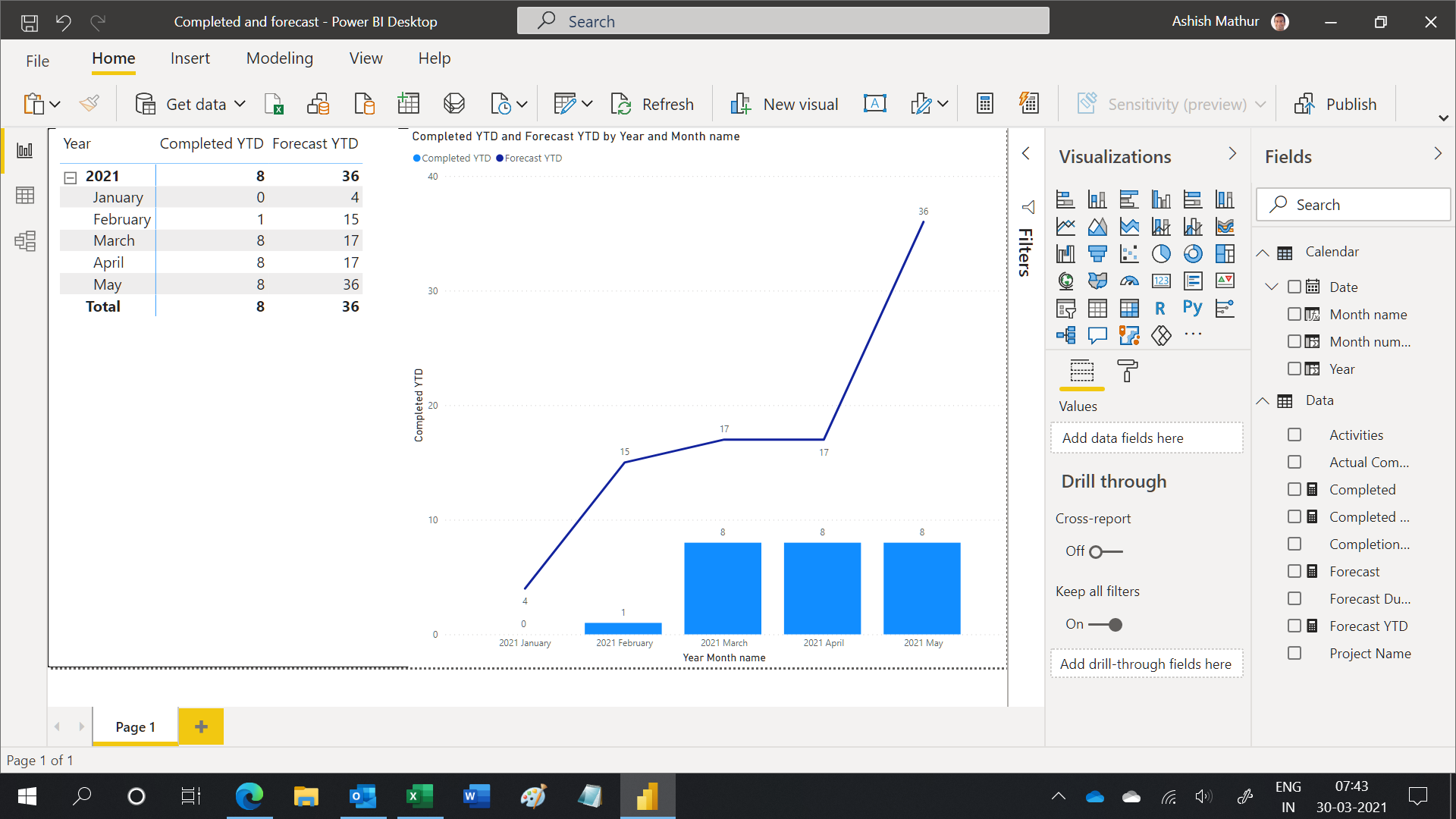
Task: Click the Refresh button
Action: pos(652,104)
